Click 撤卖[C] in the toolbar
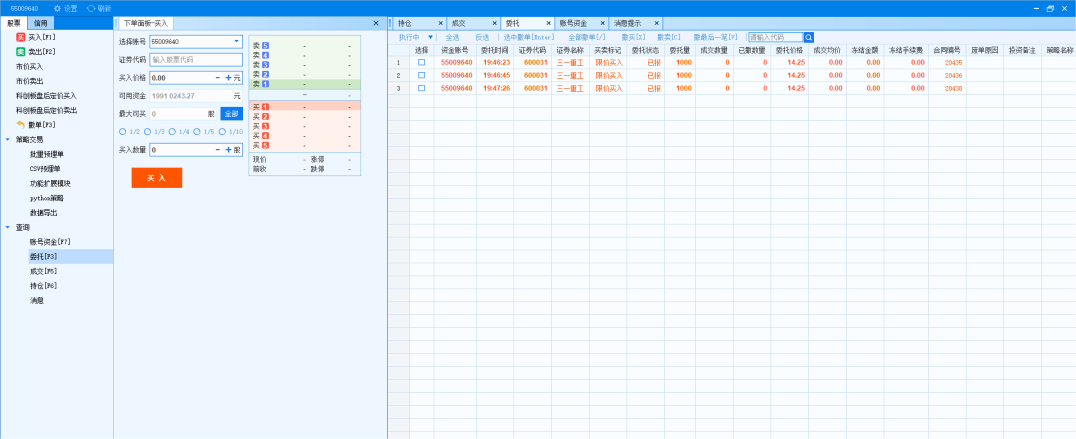The width and height of the screenshot is (1076, 439). click(668, 38)
